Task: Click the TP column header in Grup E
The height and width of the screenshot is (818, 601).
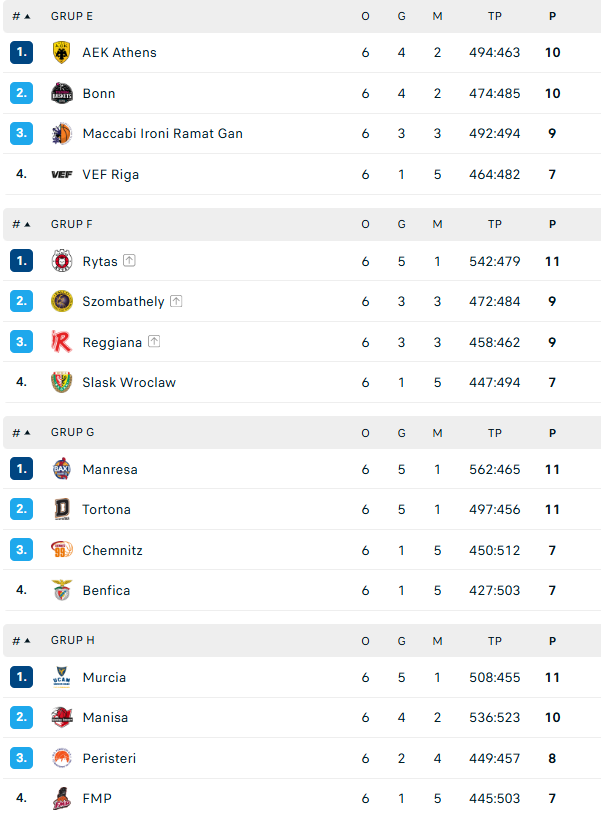Action: (x=495, y=16)
